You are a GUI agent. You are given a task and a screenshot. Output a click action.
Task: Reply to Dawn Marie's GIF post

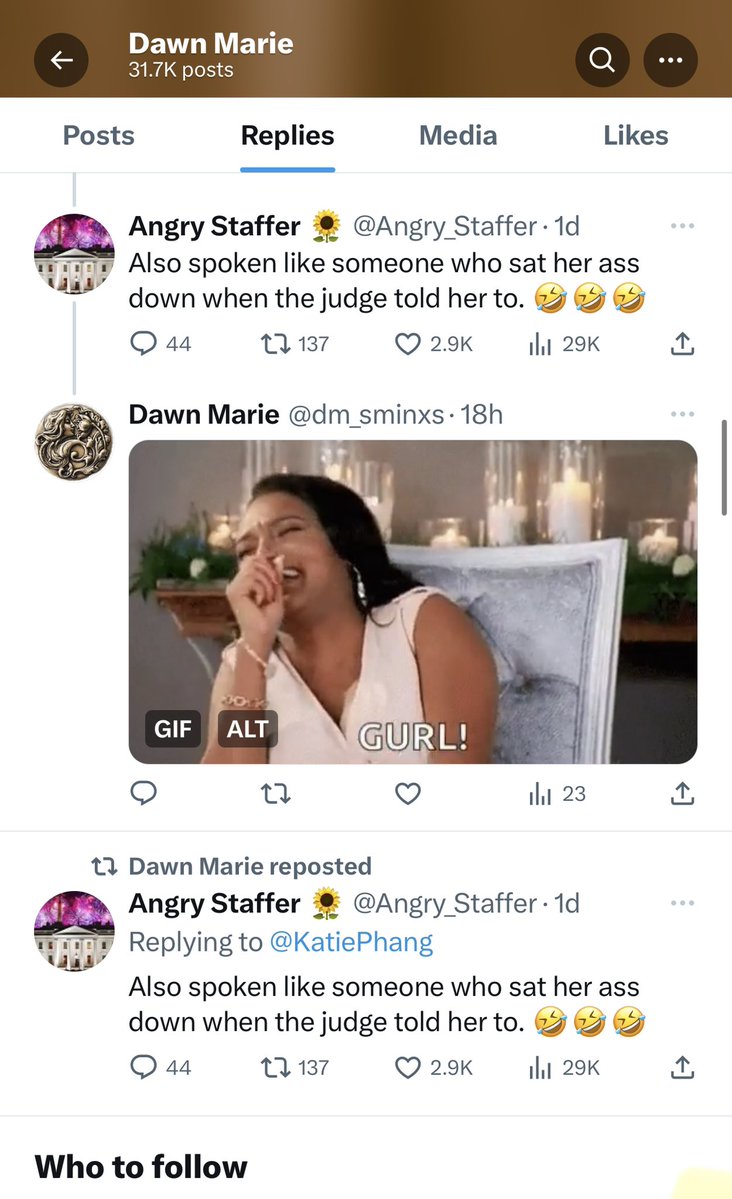pos(144,794)
